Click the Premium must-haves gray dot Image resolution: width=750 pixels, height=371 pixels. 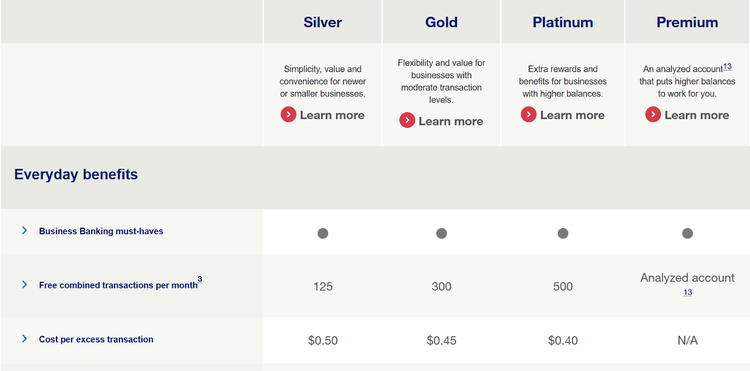[x=687, y=233]
